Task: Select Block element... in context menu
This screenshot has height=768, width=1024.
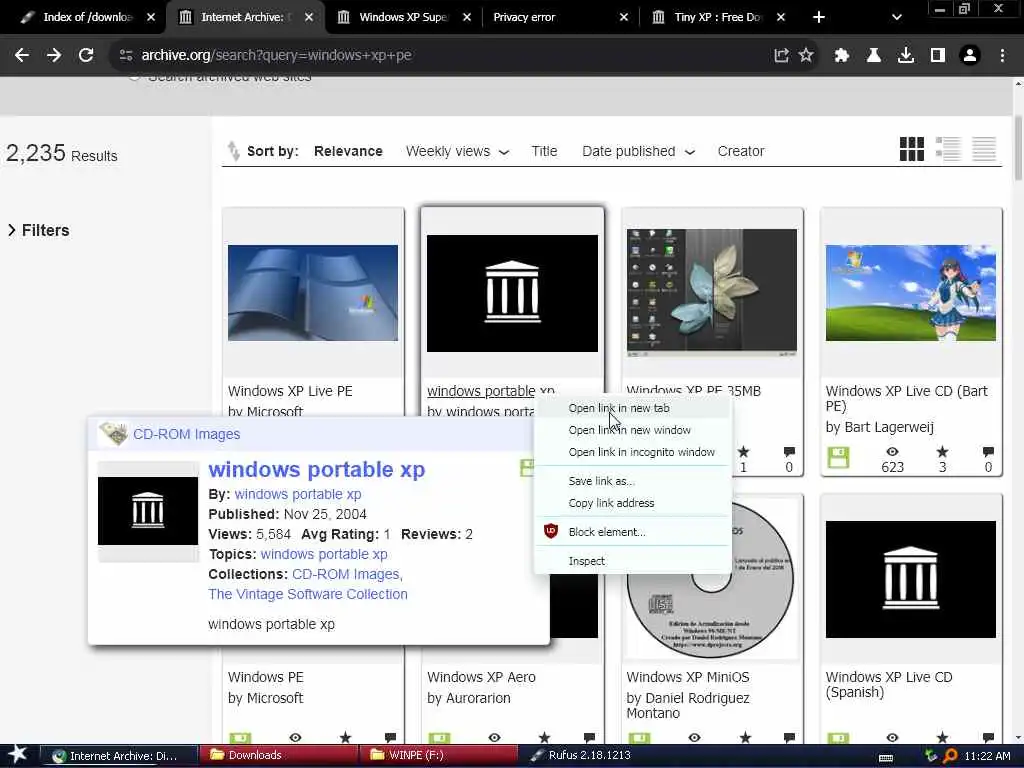Action: [632, 532]
